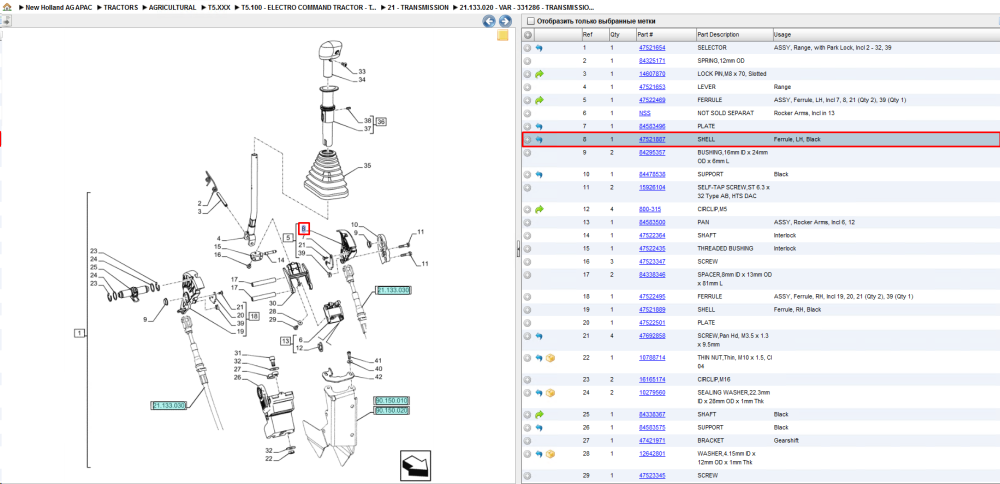Click the panel splitter handle between diagram and table
This screenshot has width=1000, height=484.
click(518, 249)
